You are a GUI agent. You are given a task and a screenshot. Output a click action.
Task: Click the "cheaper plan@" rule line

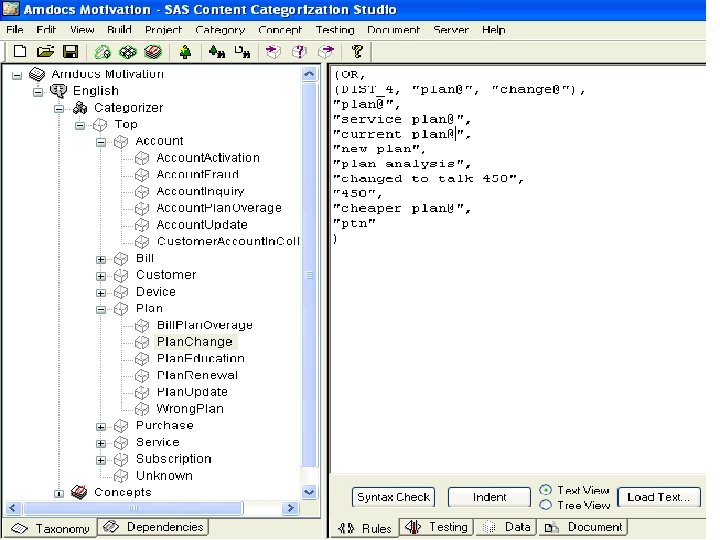coord(402,208)
